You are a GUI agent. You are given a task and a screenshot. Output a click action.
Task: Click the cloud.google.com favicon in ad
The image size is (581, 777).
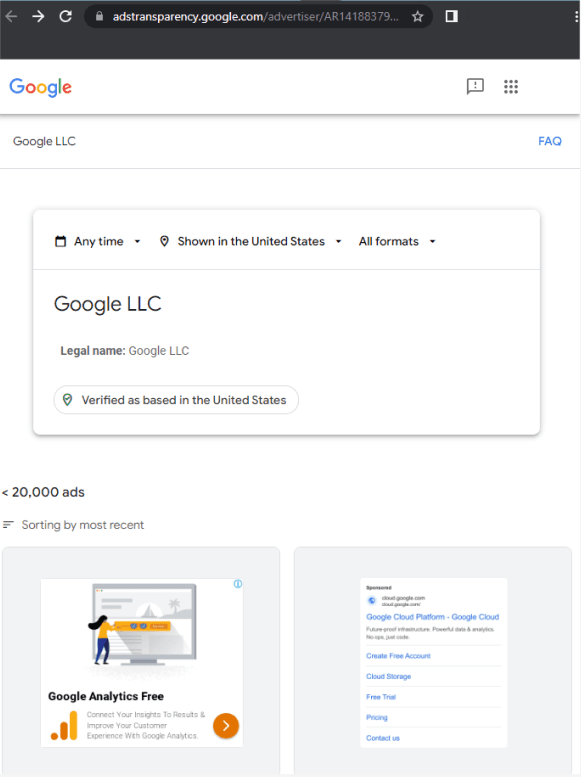click(371, 601)
